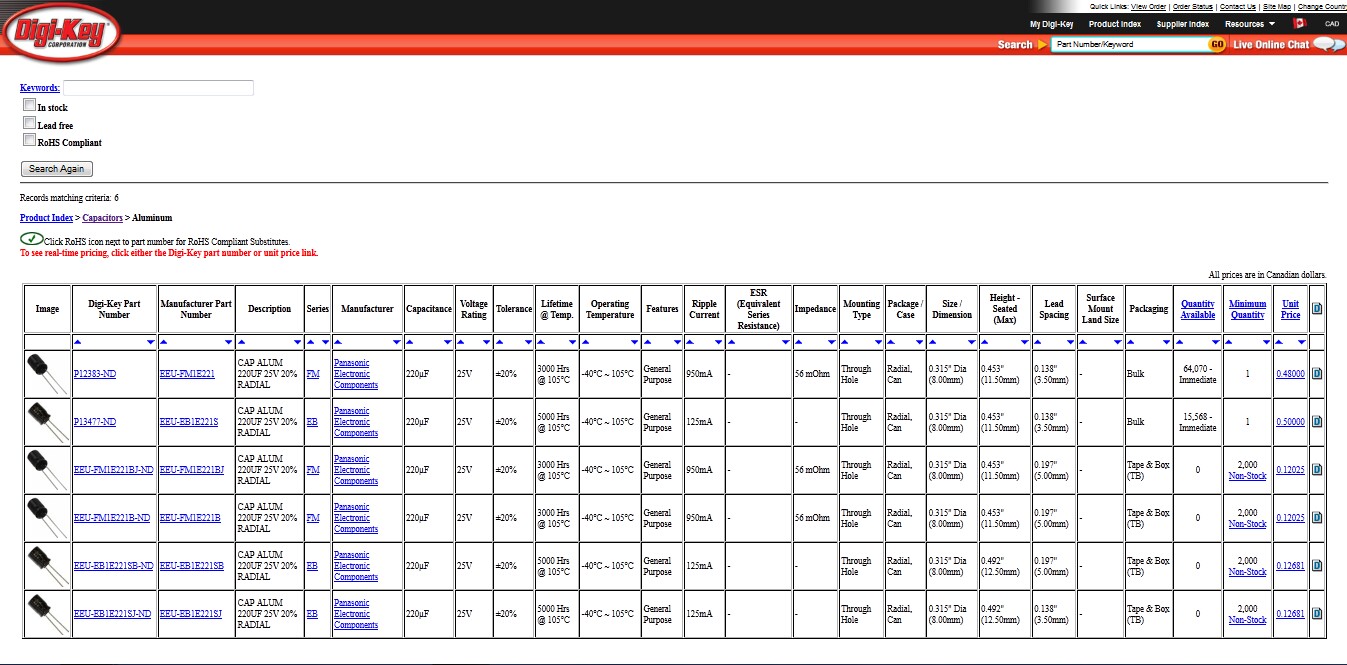The width and height of the screenshot is (1347, 665).
Task: Open datasheet icon for EEU-EB1E221SB-ND row
Action: (x=1316, y=565)
